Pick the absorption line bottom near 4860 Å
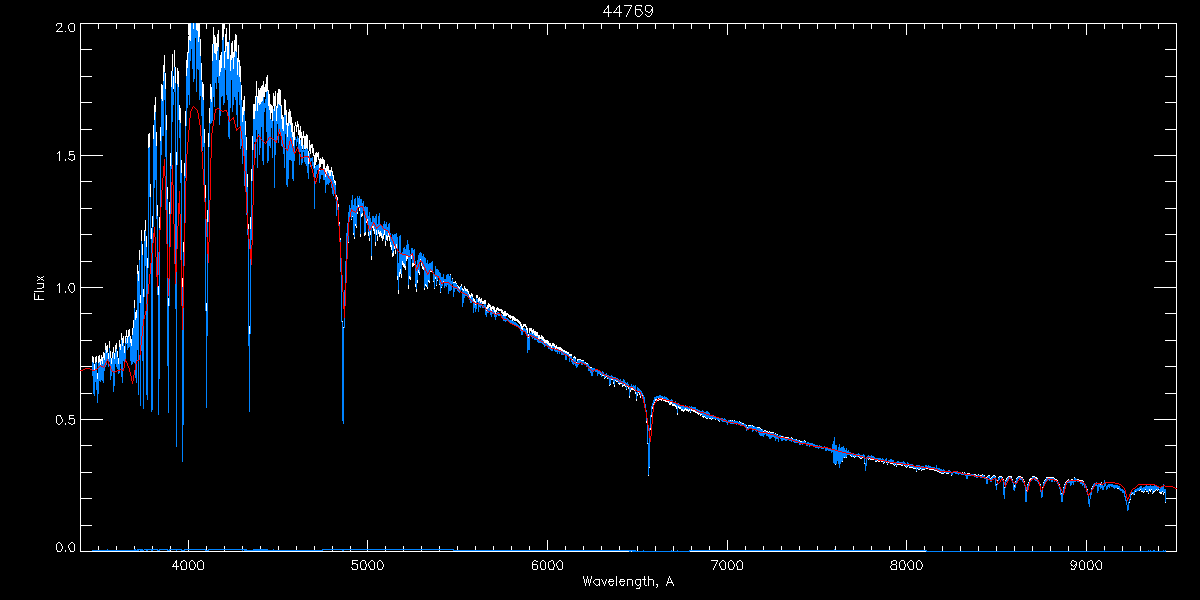Viewport: 1200px width, 600px height. tap(343, 418)
